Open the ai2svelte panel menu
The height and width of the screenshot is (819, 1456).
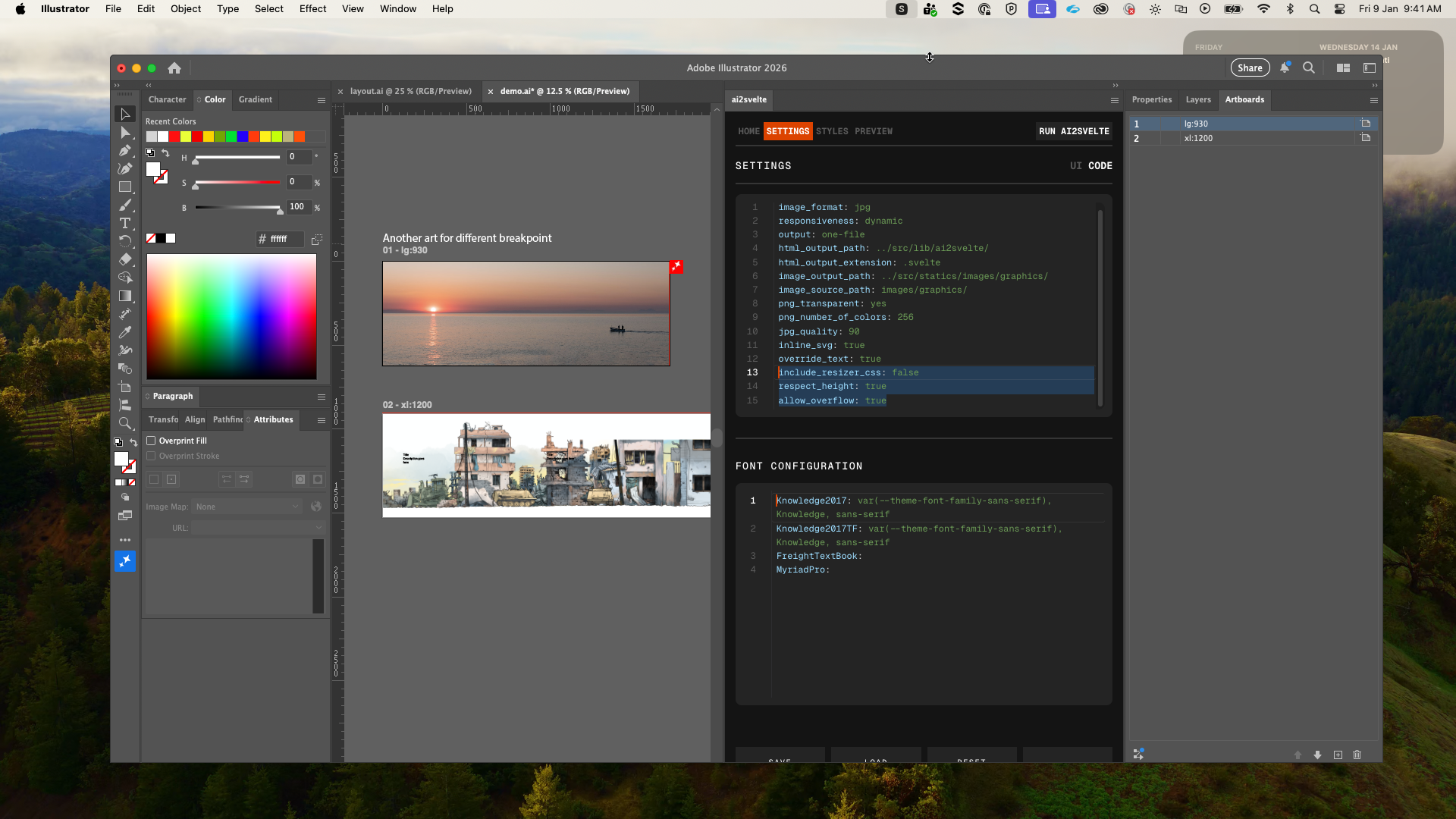(x=1114, y=100)
